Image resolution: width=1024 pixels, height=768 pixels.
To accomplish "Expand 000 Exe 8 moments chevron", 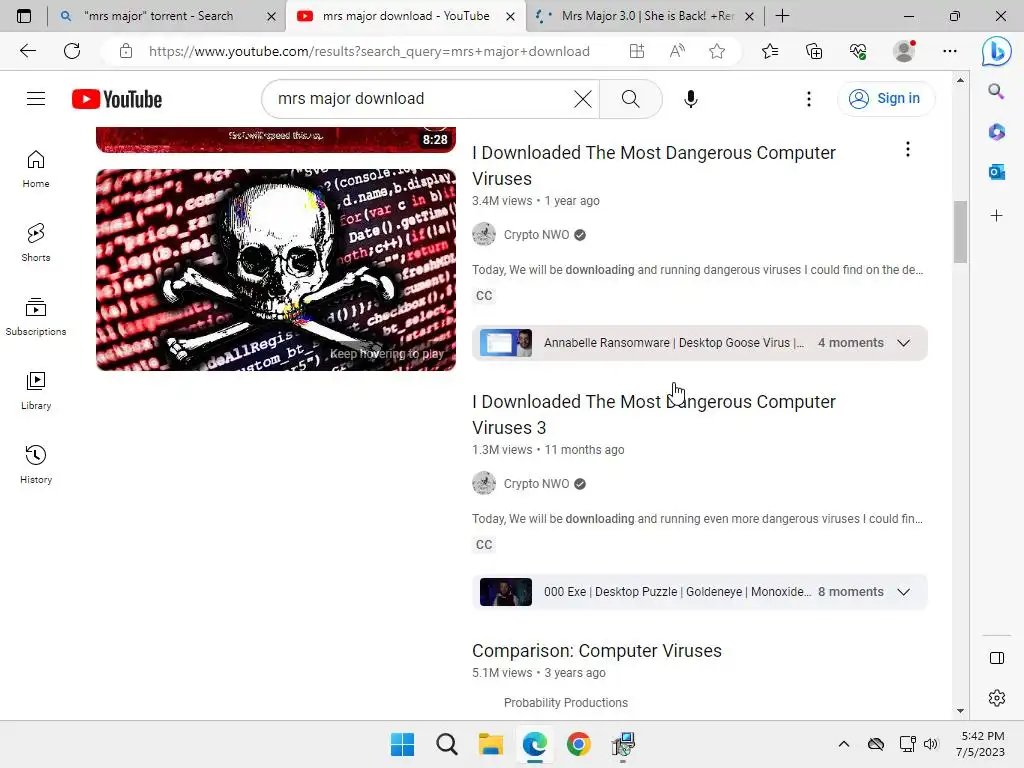I will point(903,592).
